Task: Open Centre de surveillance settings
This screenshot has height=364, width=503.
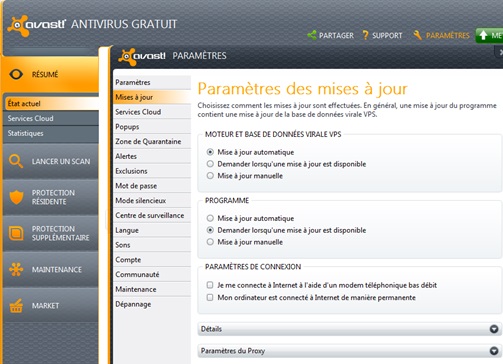Action: click(152, 215)
